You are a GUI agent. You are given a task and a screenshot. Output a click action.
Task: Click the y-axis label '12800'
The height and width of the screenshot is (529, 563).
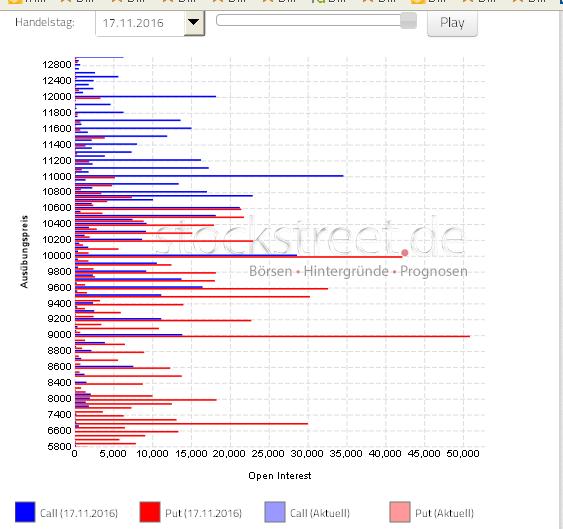pyautogui.click(x=57, y=65)
